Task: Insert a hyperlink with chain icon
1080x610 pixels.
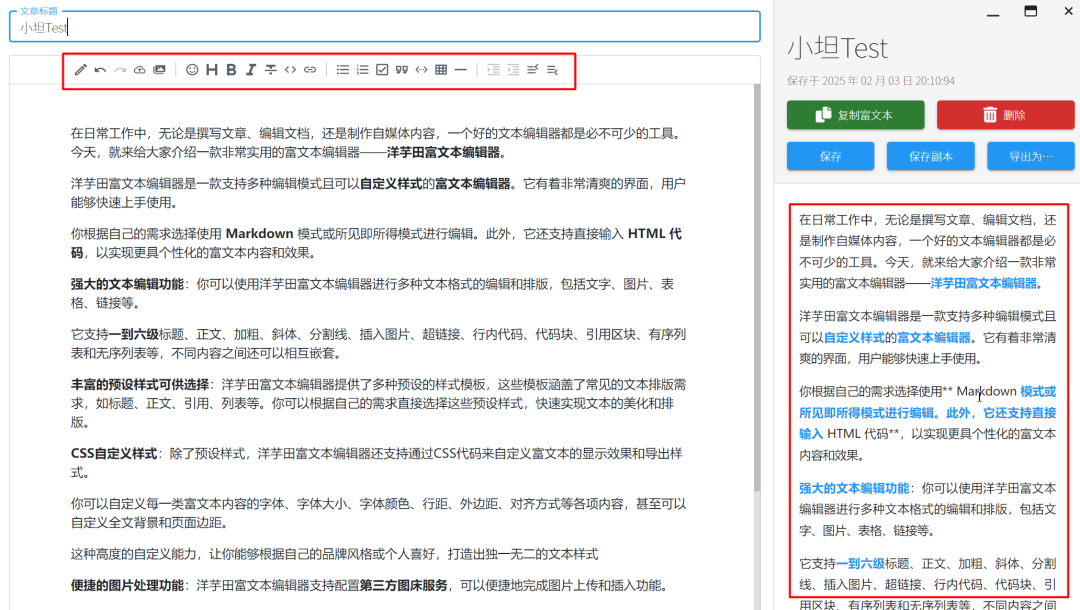Action: click(x=310, y=70)
